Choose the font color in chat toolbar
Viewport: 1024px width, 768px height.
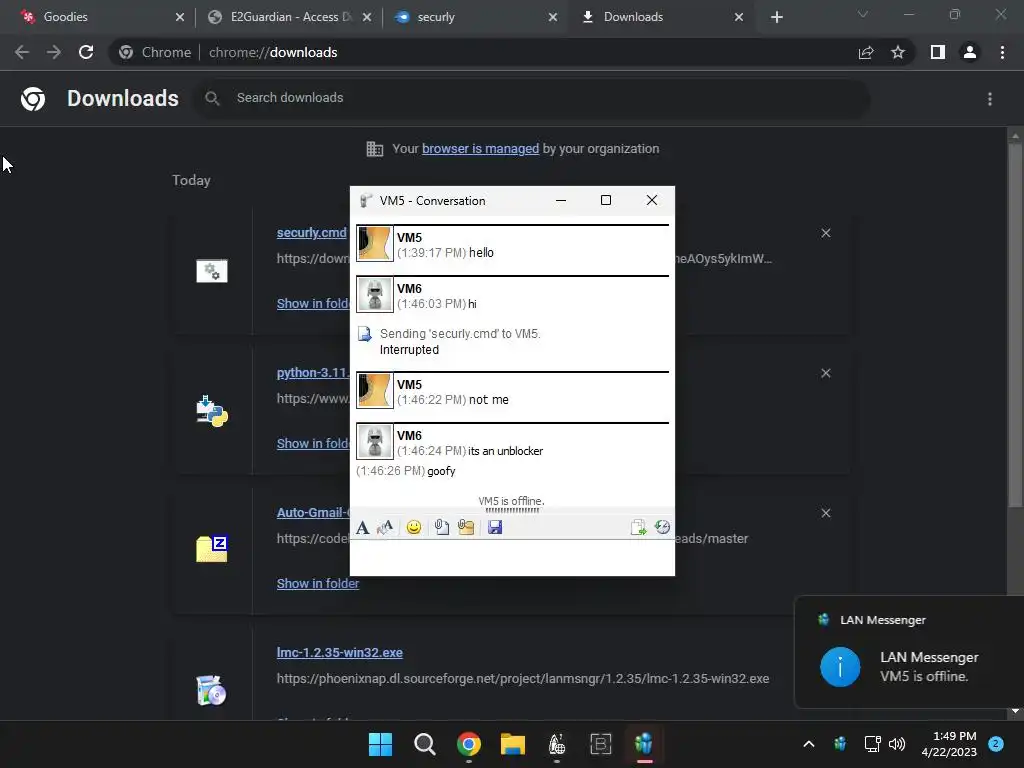tap(385, 527)
